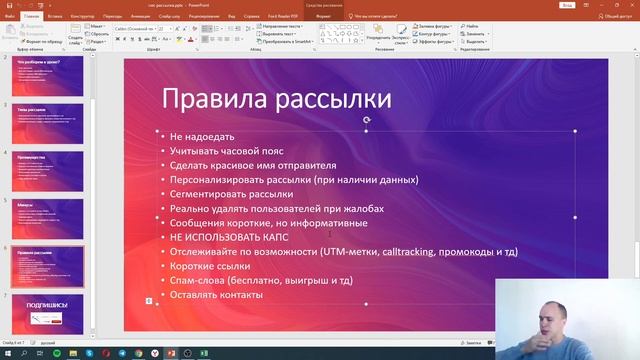Justify the text
The height and width of the screenshot is (360, 640).
227,39
